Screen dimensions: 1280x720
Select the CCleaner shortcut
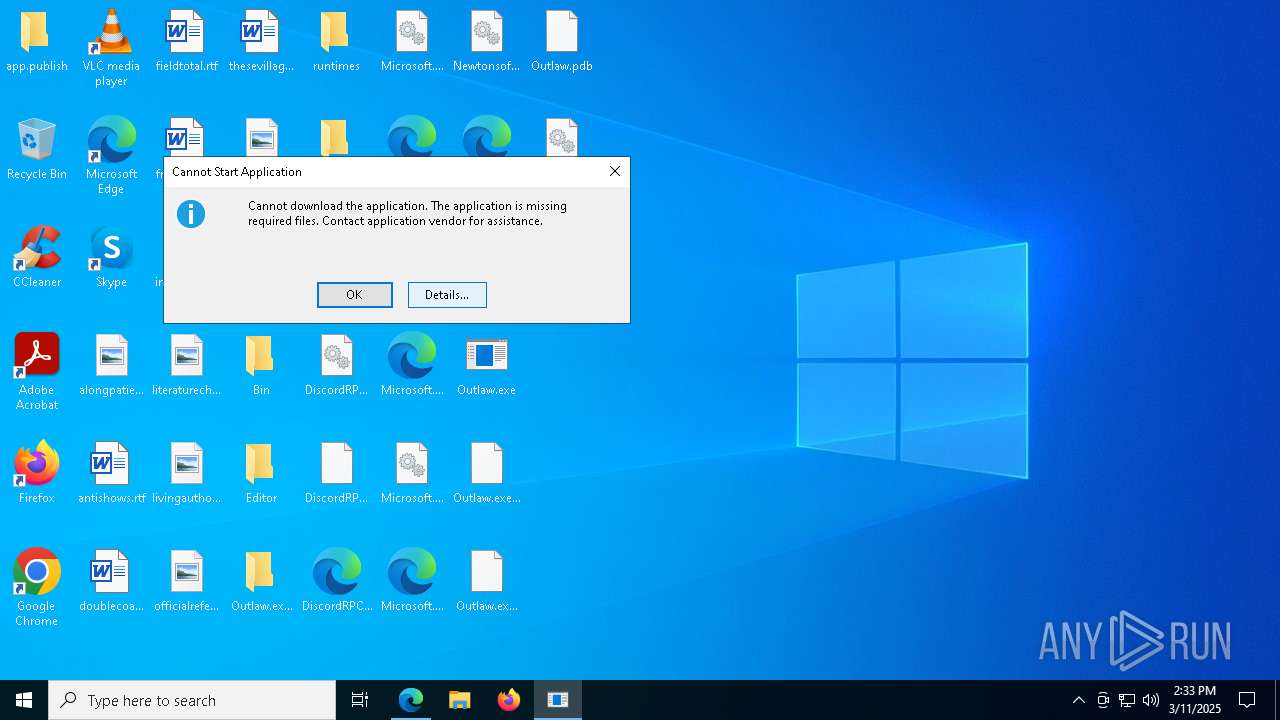[x=37, y=258]
